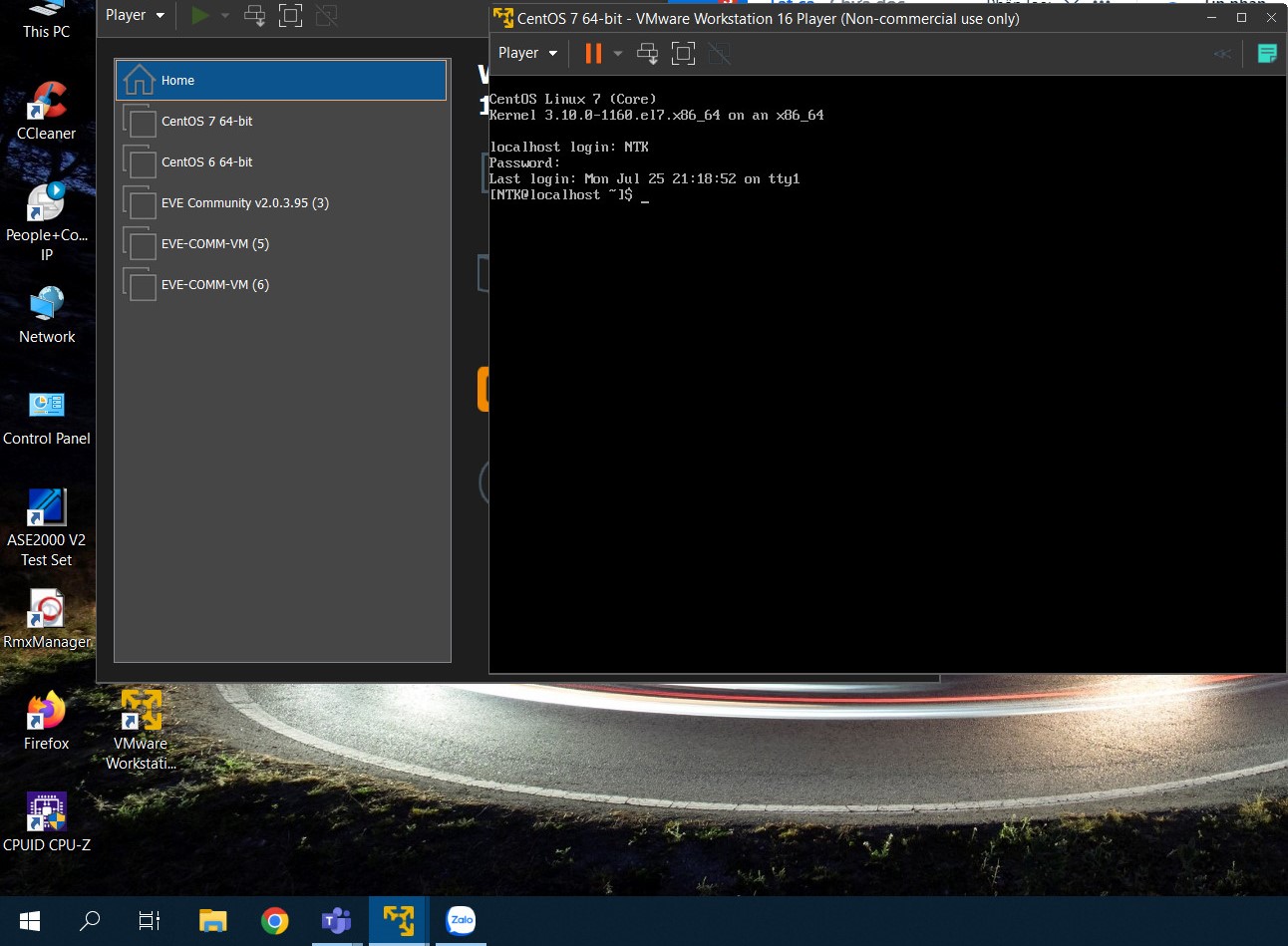Select CPUID CPU-Z desktop shortcut
The height and width of the screenshot is (946, 1288).
[x=47, y=822]
